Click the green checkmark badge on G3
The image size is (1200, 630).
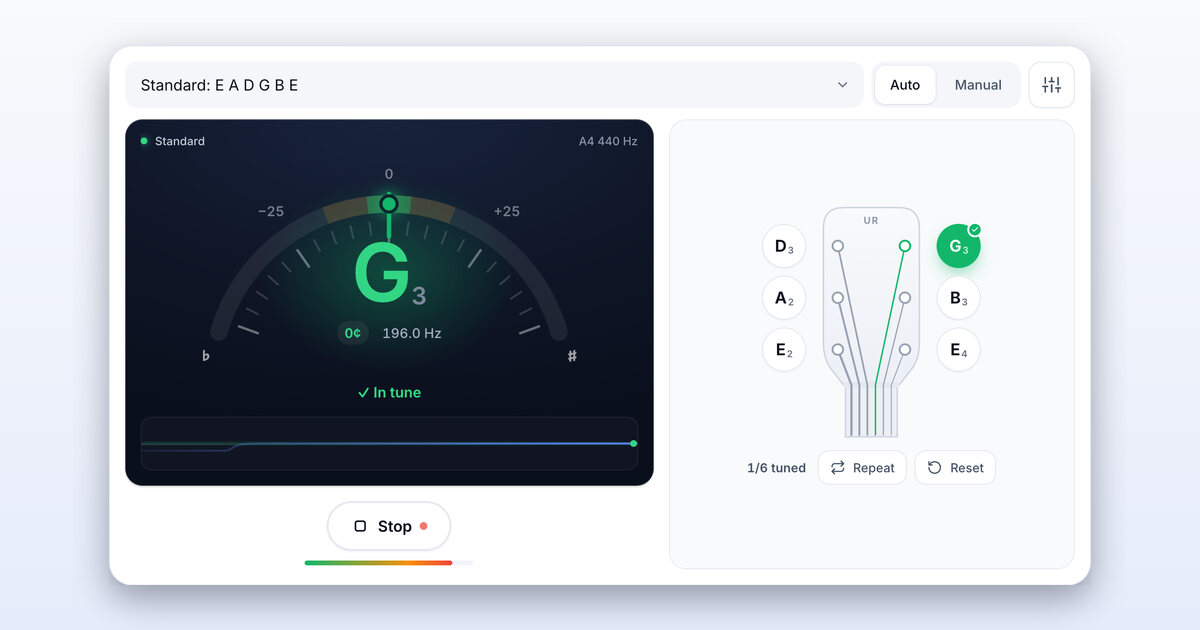point(975,229)
